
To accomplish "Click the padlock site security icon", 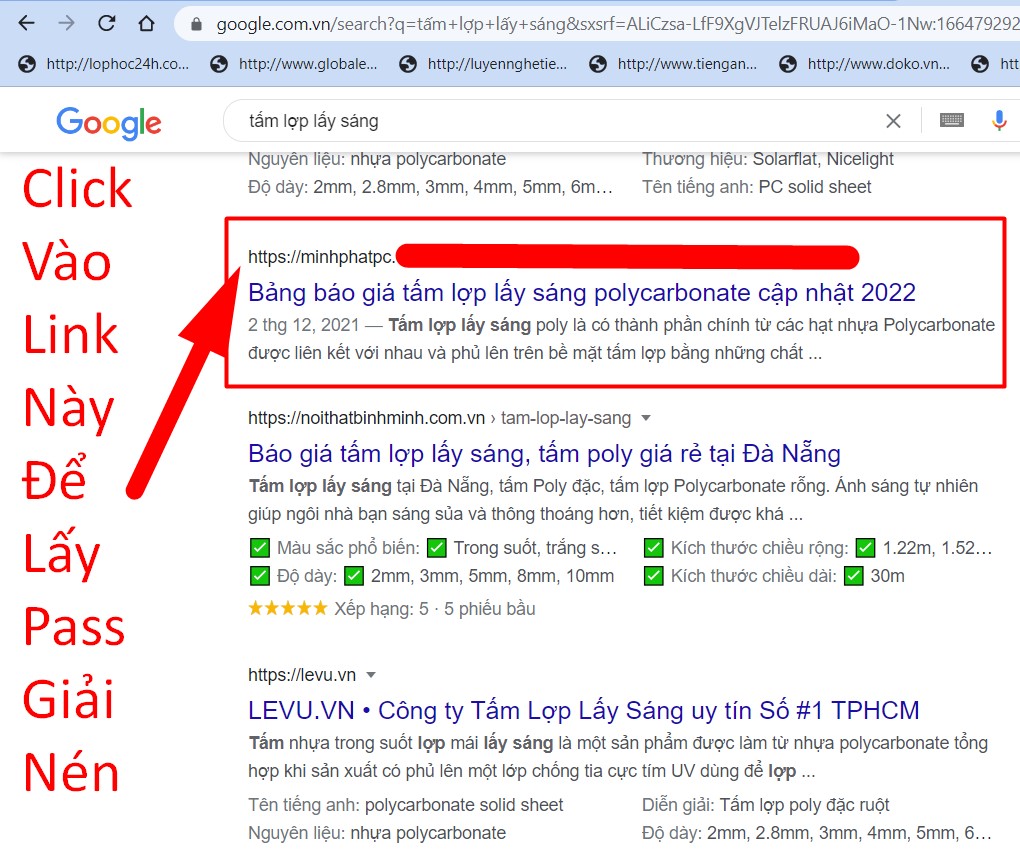I will [x=196, y=25].
